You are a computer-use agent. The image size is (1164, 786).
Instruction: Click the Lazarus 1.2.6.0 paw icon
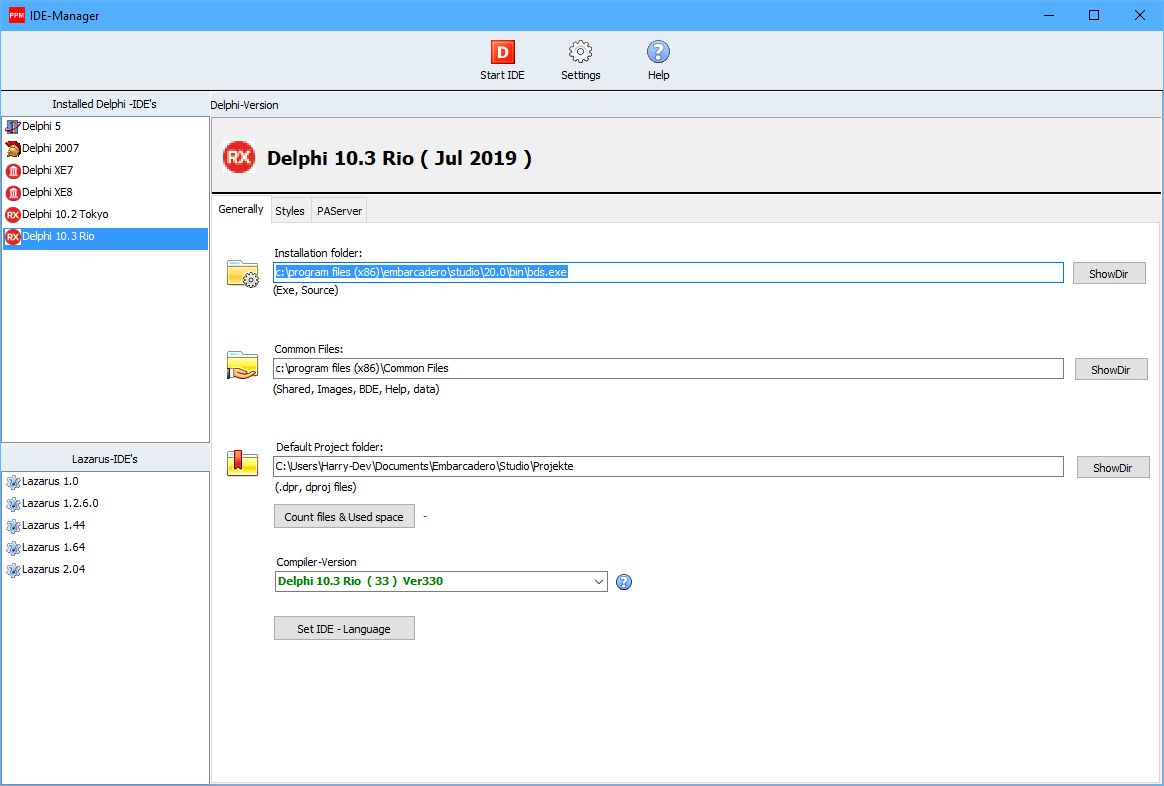13,505
